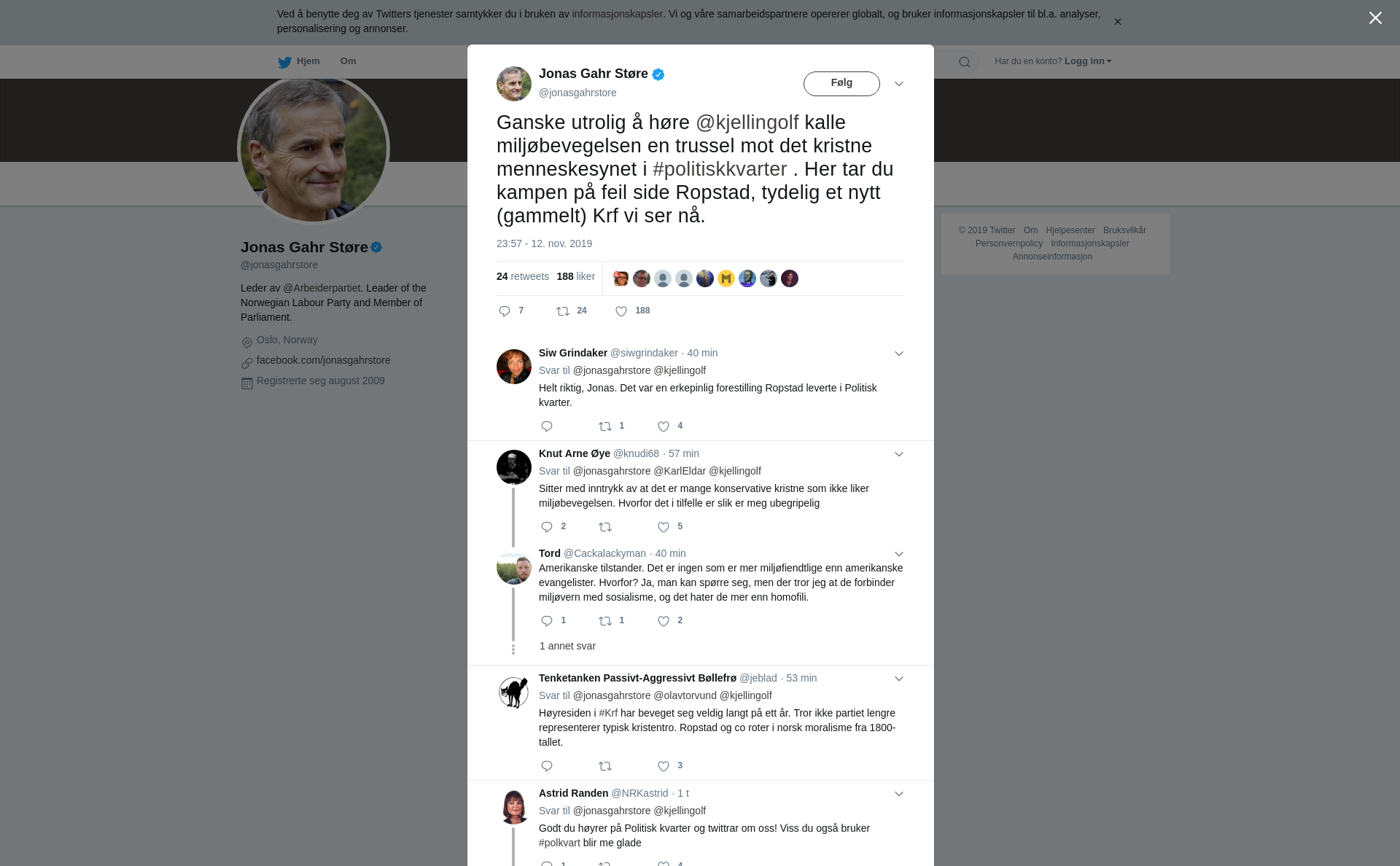
Task: Open the #politiskkvarter hashtag link
Action: pos(720,169)
